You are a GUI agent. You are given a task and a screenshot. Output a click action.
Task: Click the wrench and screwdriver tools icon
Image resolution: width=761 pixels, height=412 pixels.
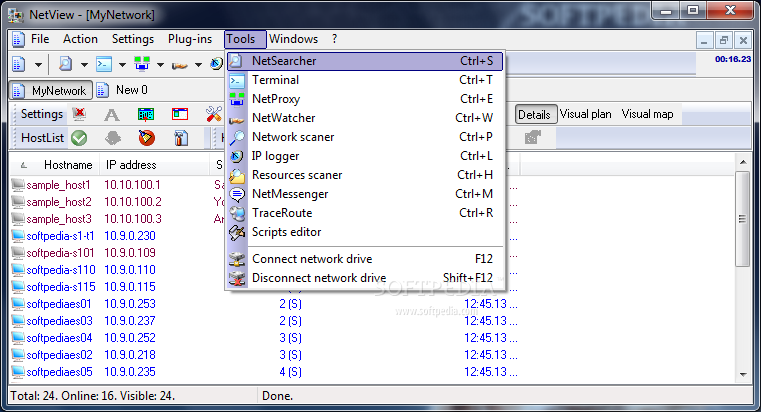coord(214,115)
